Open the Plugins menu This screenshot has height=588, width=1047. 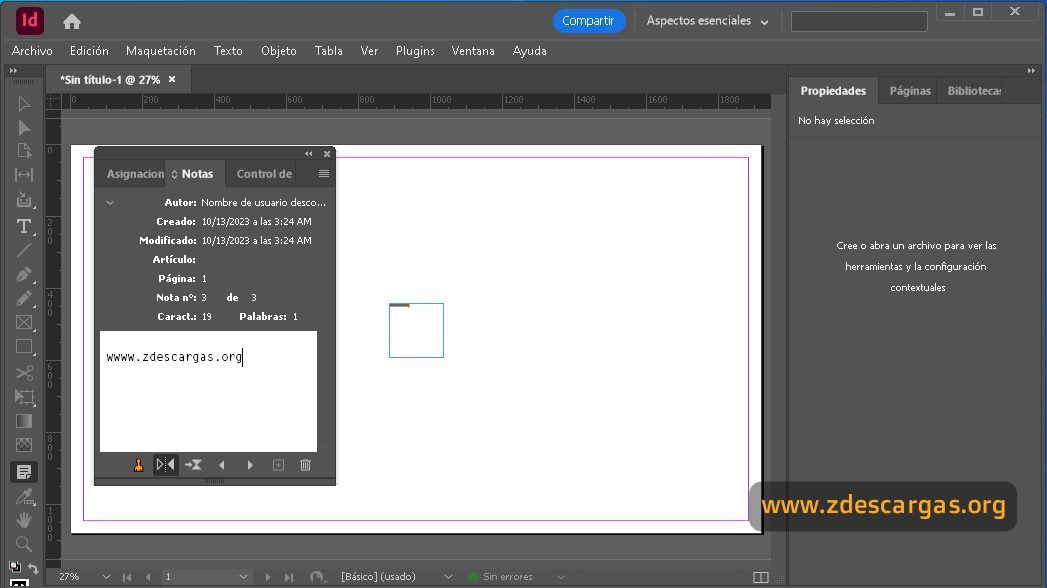(x=415, y=51)
